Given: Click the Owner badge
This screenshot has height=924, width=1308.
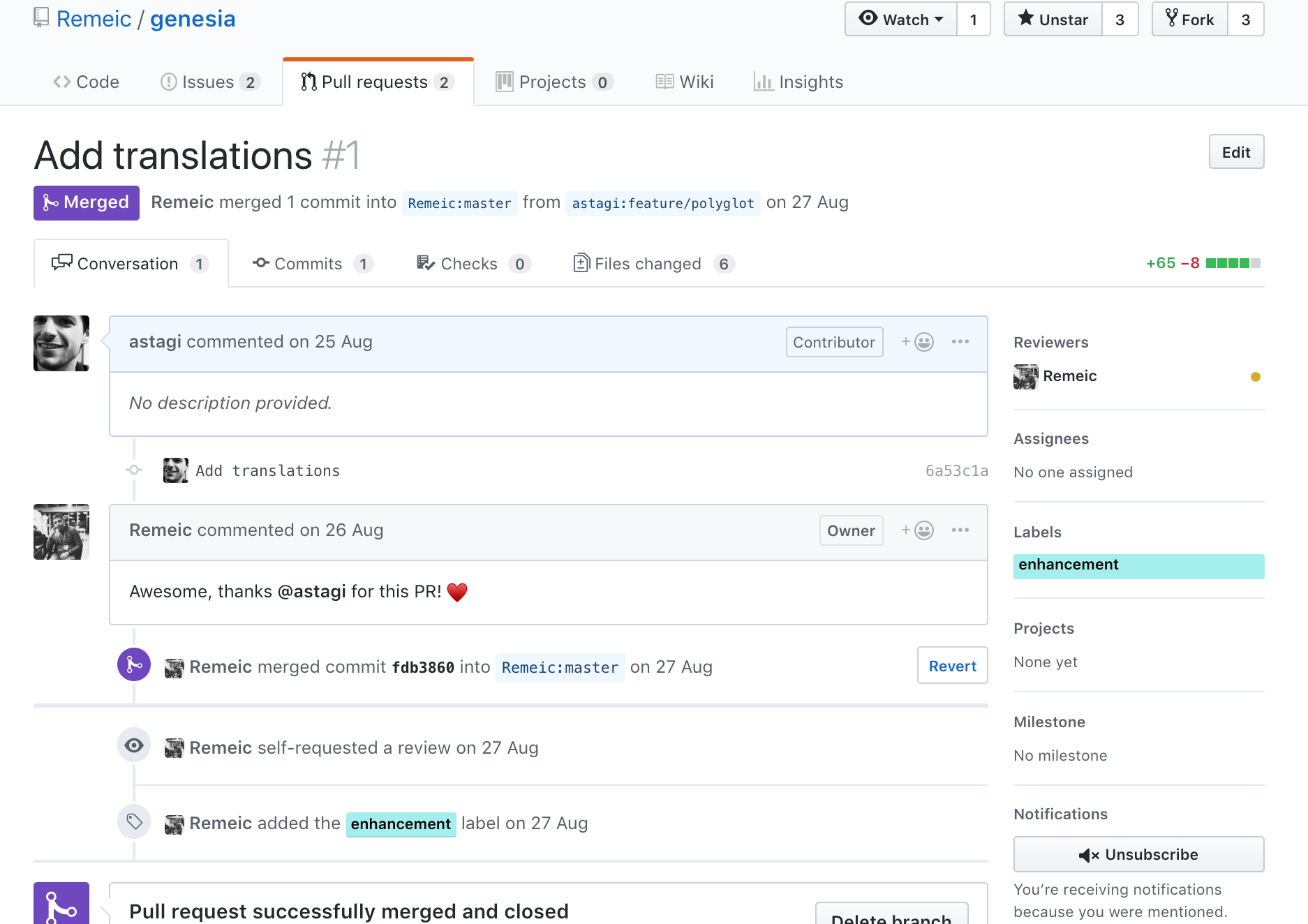Looking at the screenshot, I should [x=852, y=530].
